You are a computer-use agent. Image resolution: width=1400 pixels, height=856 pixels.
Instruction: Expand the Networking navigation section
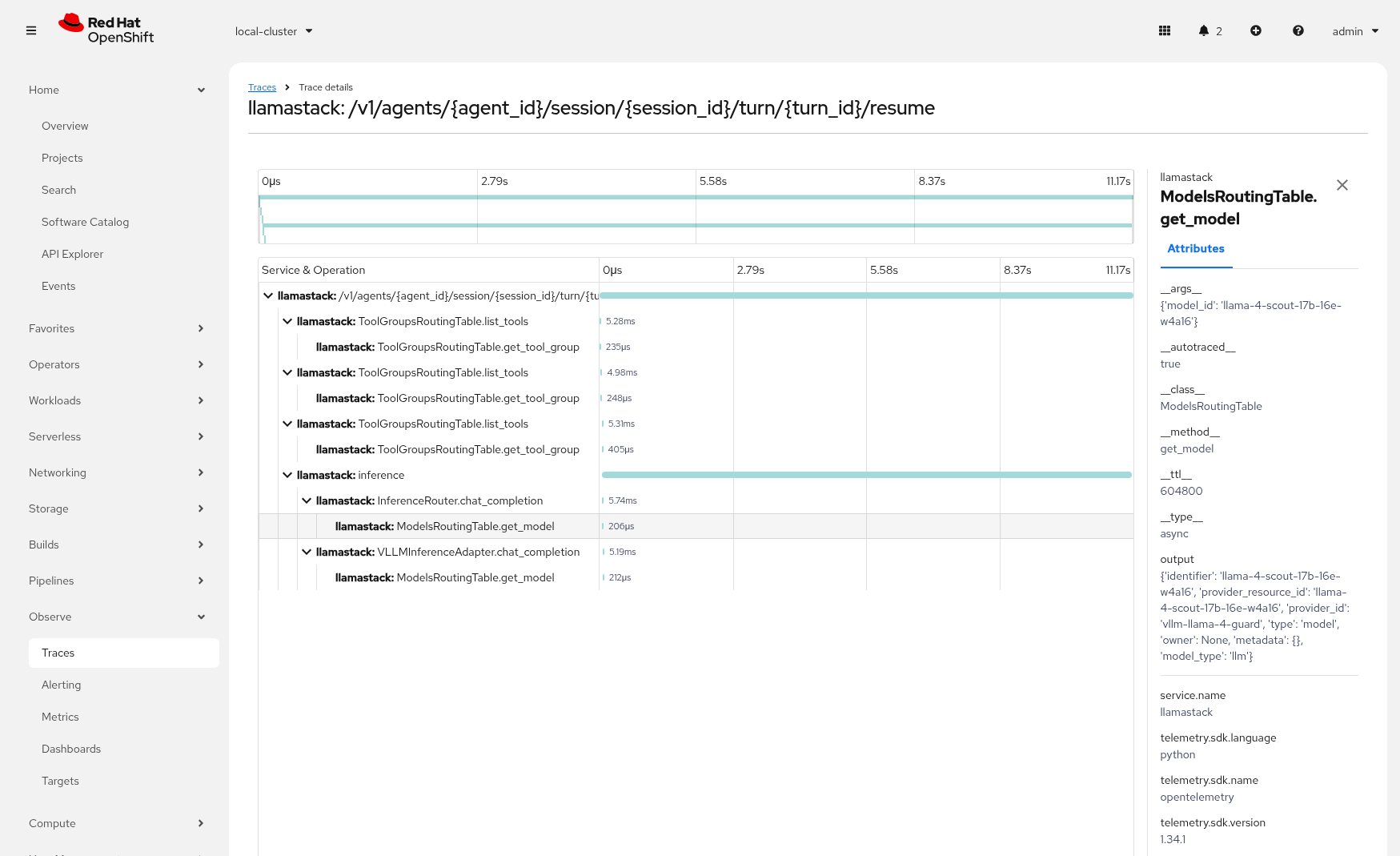pos(117,472)
